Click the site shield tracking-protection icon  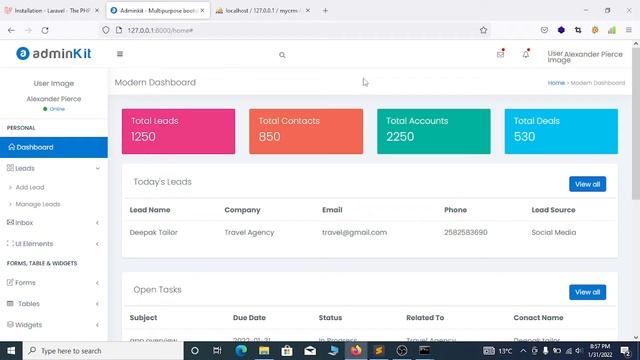[x=106, y=30]
